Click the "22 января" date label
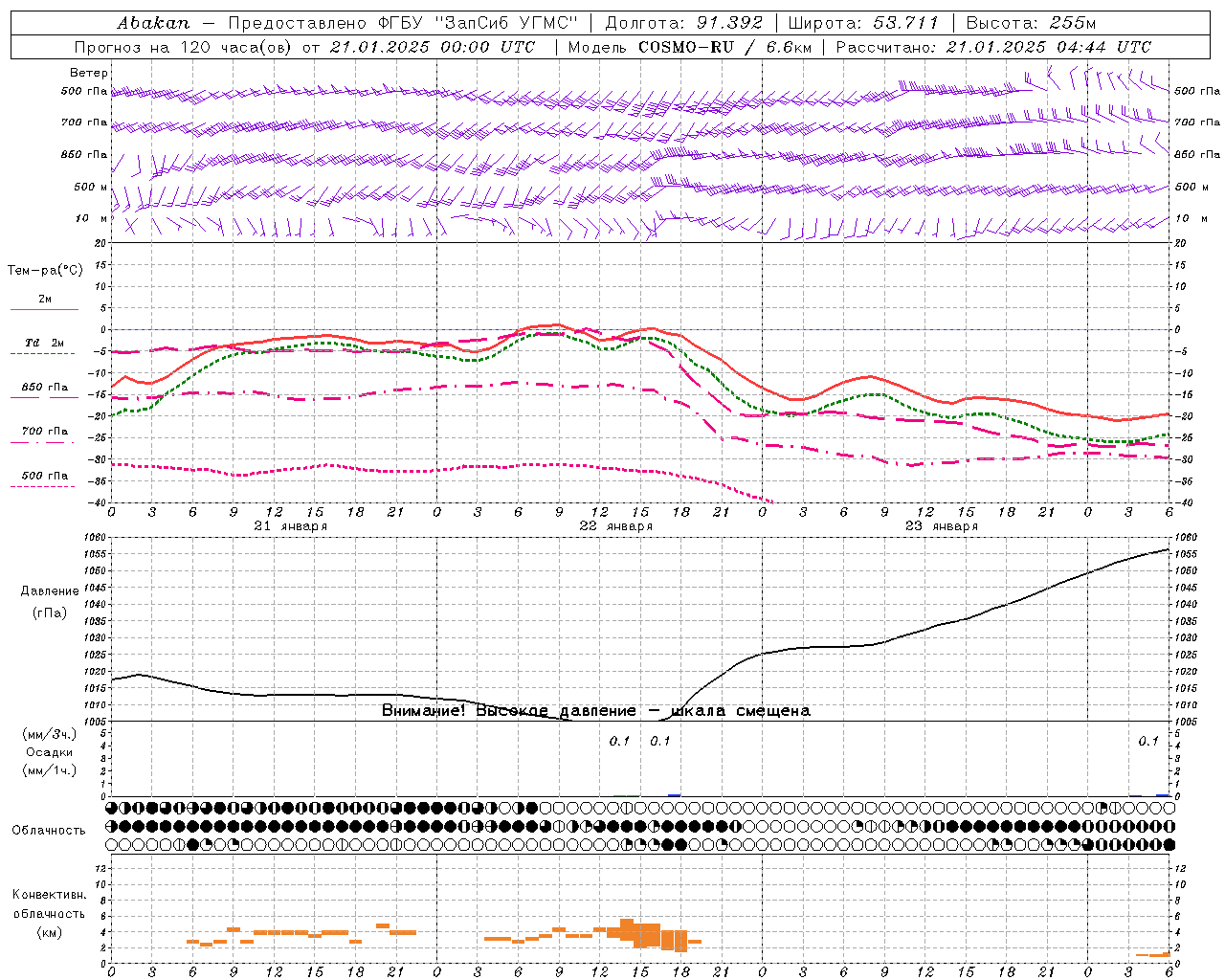 click(616, 526)
